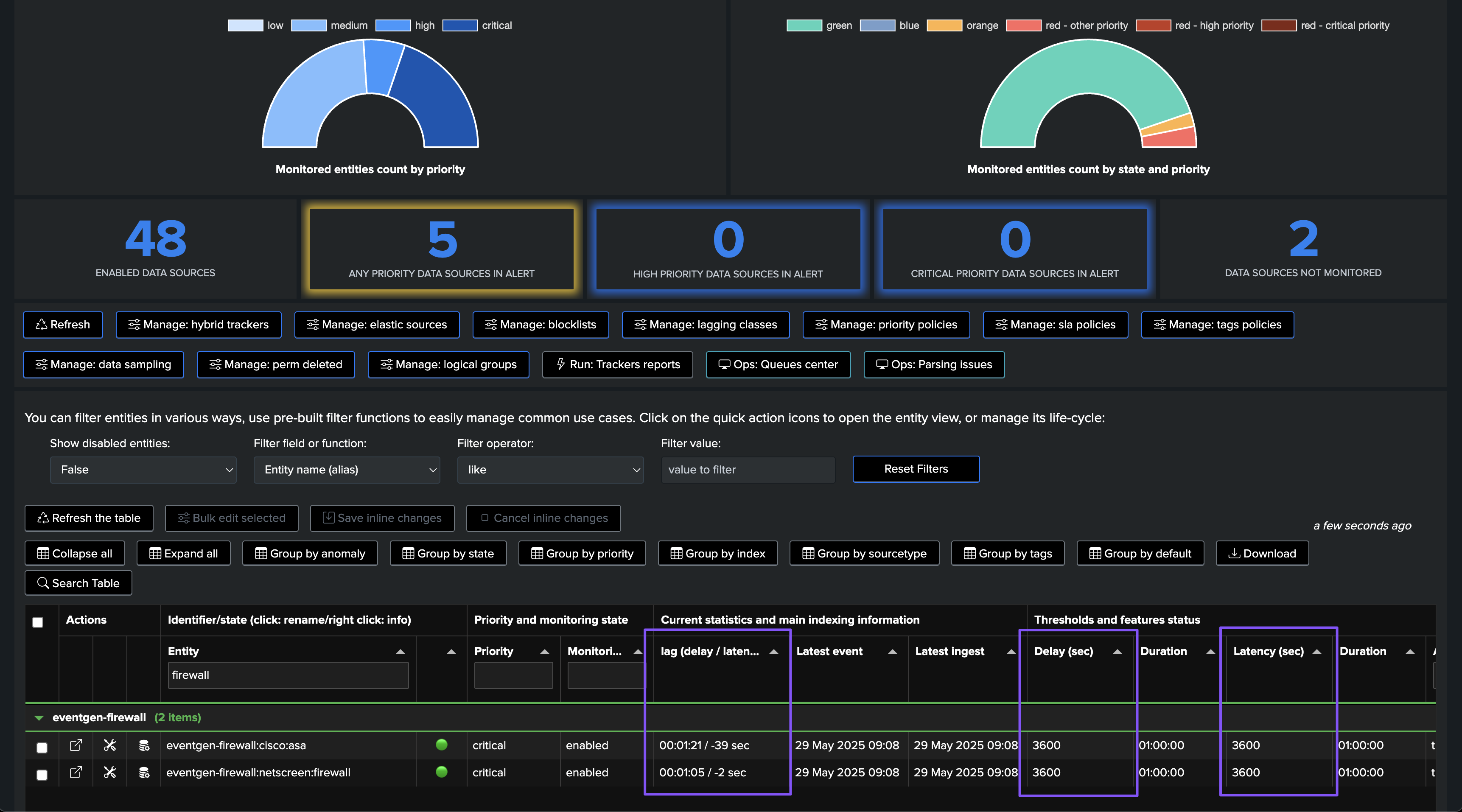Click the critical priority legend swatch
1462x812 pixels.
[x=460, y=25]
